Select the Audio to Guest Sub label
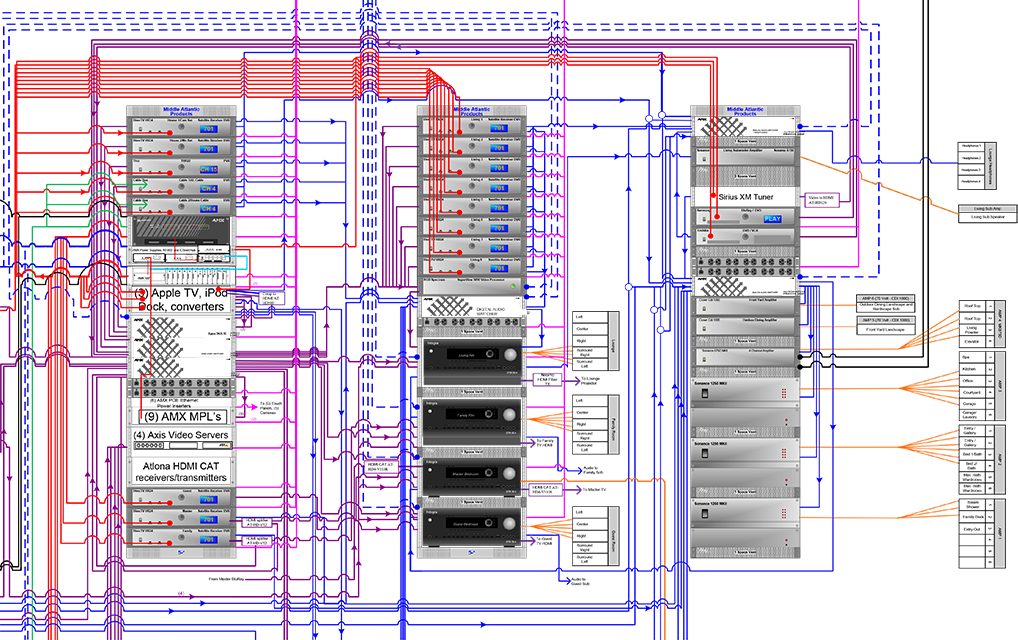Screen dimensions: 1018x640 pos(580,581)
